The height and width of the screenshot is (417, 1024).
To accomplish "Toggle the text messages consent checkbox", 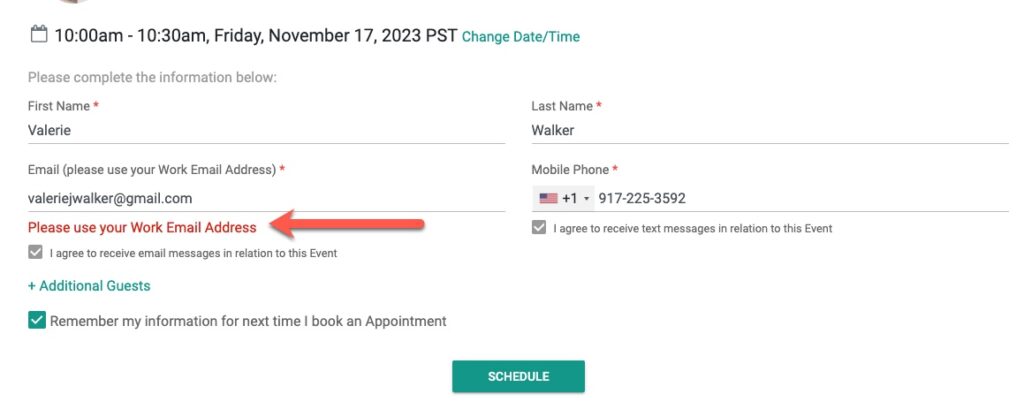I will click(x=539, y=228).
